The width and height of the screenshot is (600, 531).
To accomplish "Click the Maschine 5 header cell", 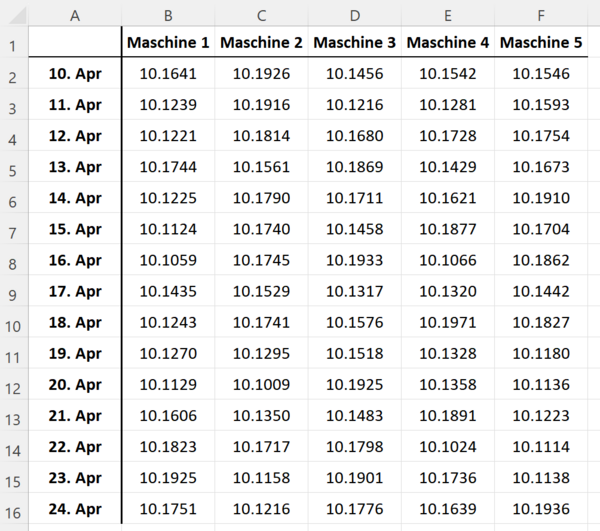I will point(541,42).
